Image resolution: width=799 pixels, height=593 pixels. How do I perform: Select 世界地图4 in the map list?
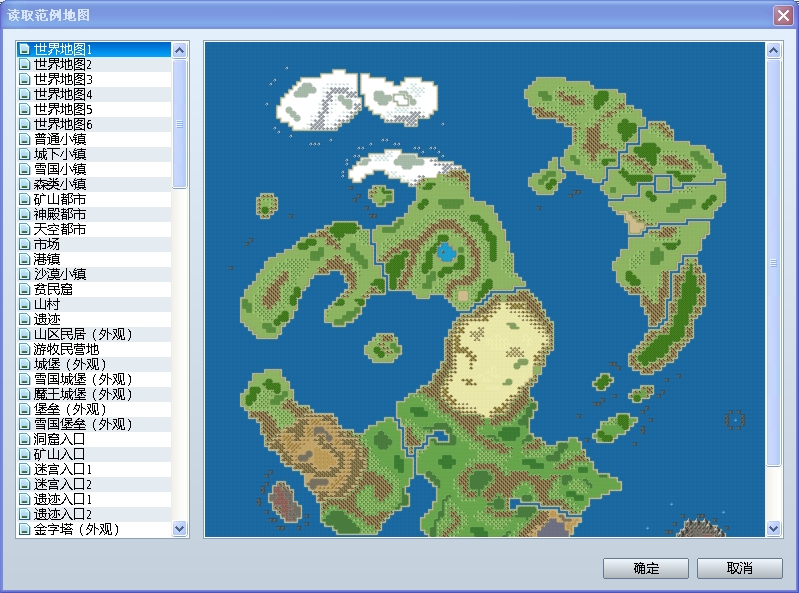pyautogui.click(x=94, y=94)
